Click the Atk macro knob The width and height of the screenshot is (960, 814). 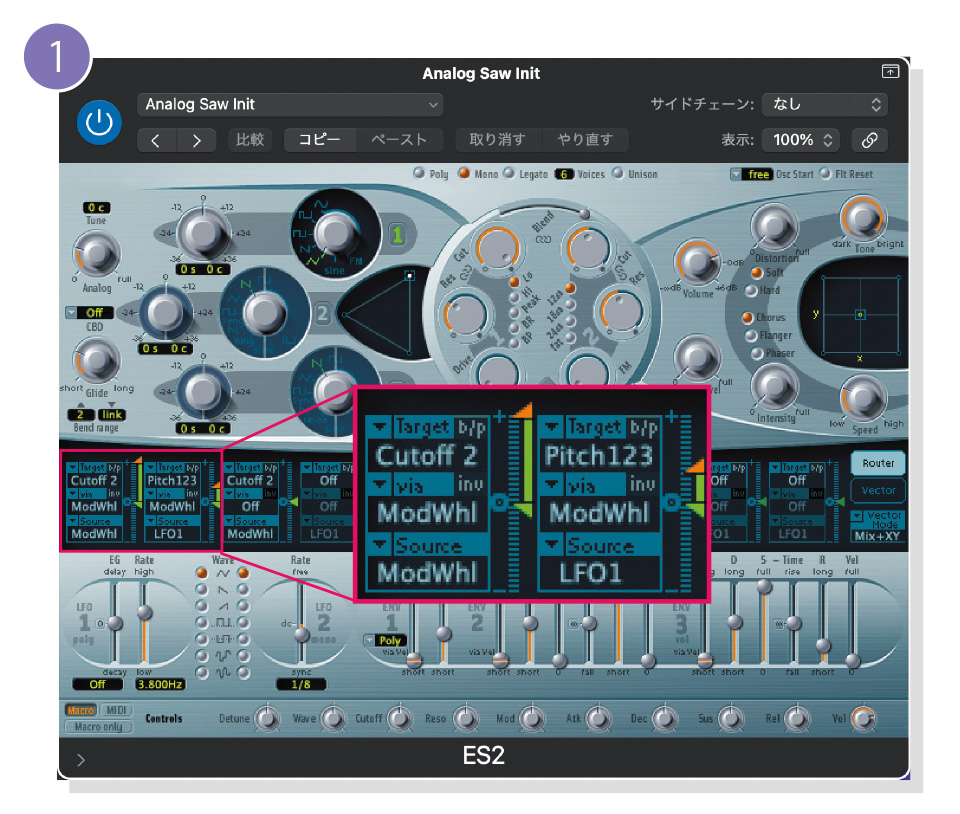pyautogui.click(x=598, y=719)
